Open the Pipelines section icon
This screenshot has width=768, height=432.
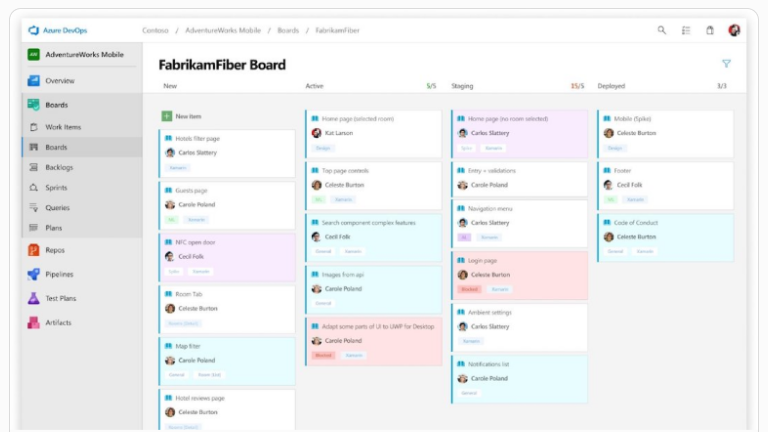[x=33, y=274]
